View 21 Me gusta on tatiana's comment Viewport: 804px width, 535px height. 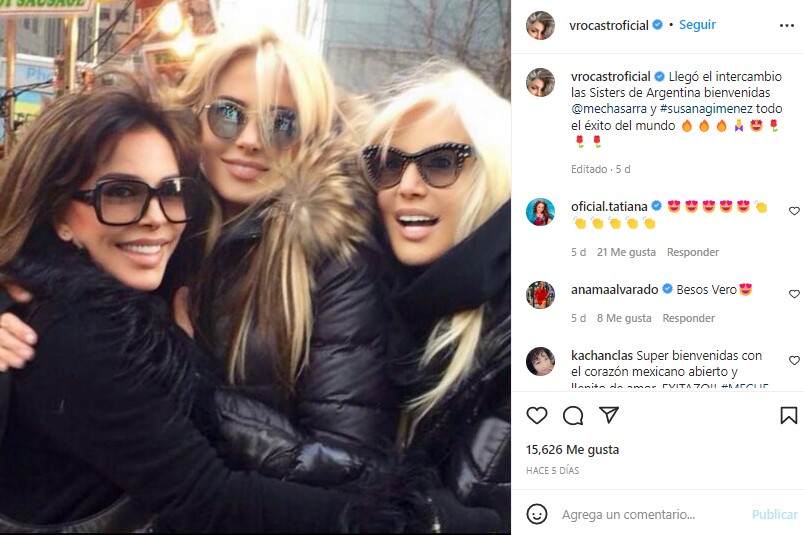point(626,252)
